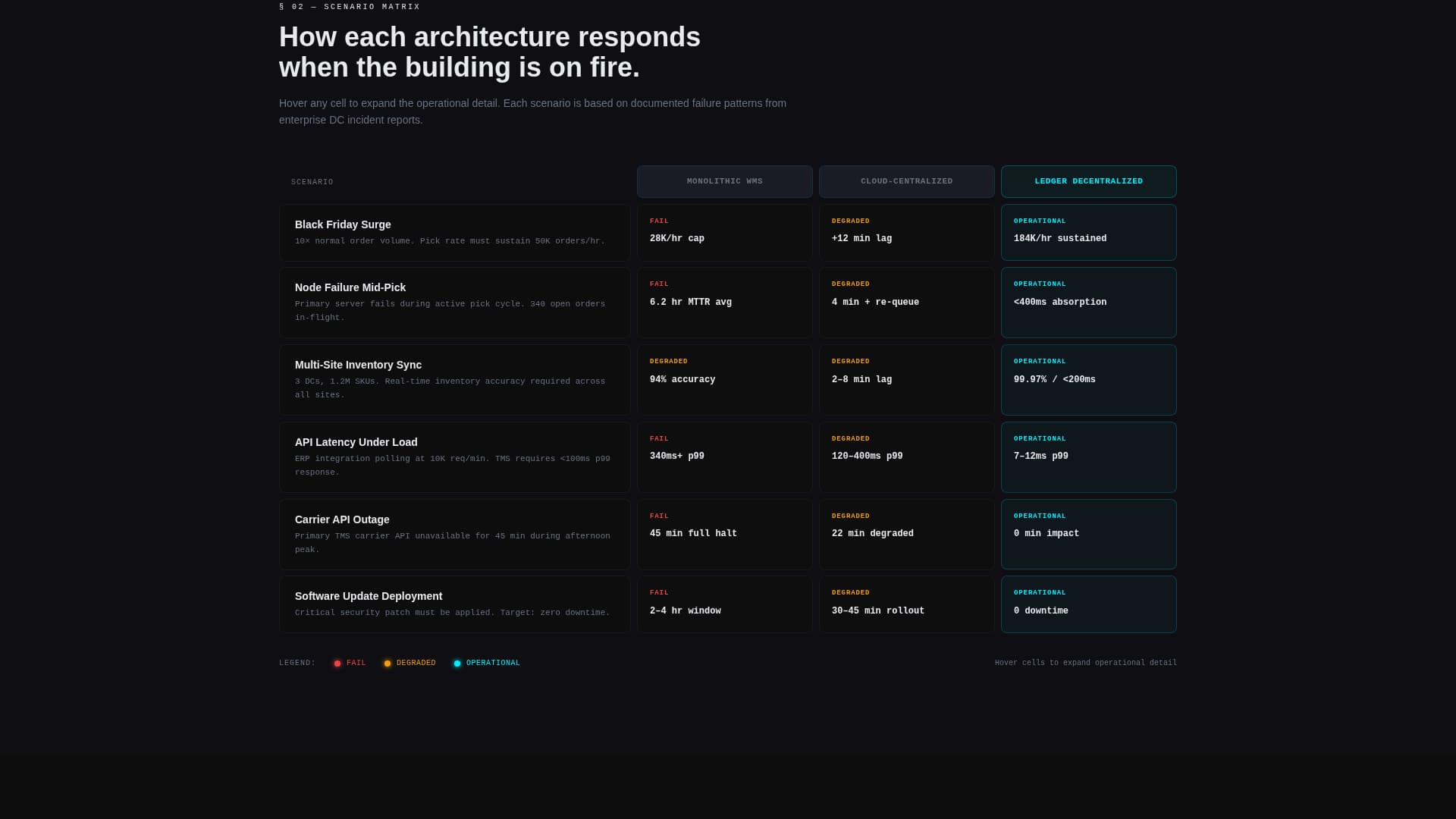Select the Cloud-Centralized column header
This screenshot has width=1456, height=819.
906,181
